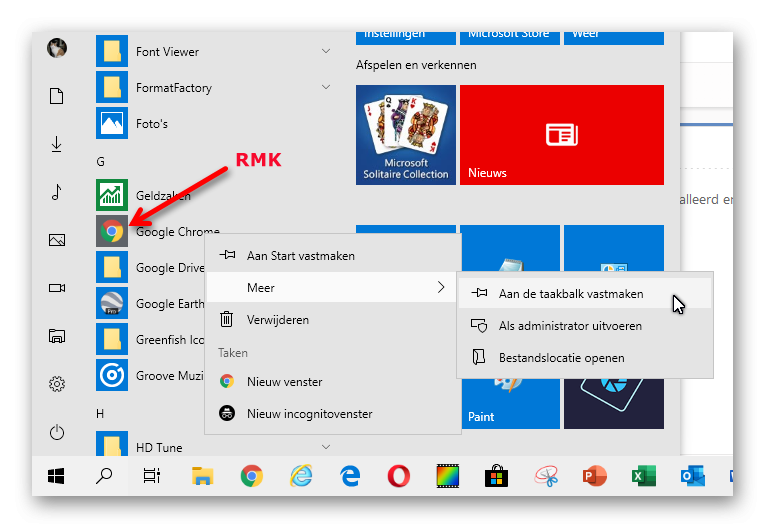765x528 pixels.
Task: Open the user account avatar in Start sidebar
Action: click(57, 48)
